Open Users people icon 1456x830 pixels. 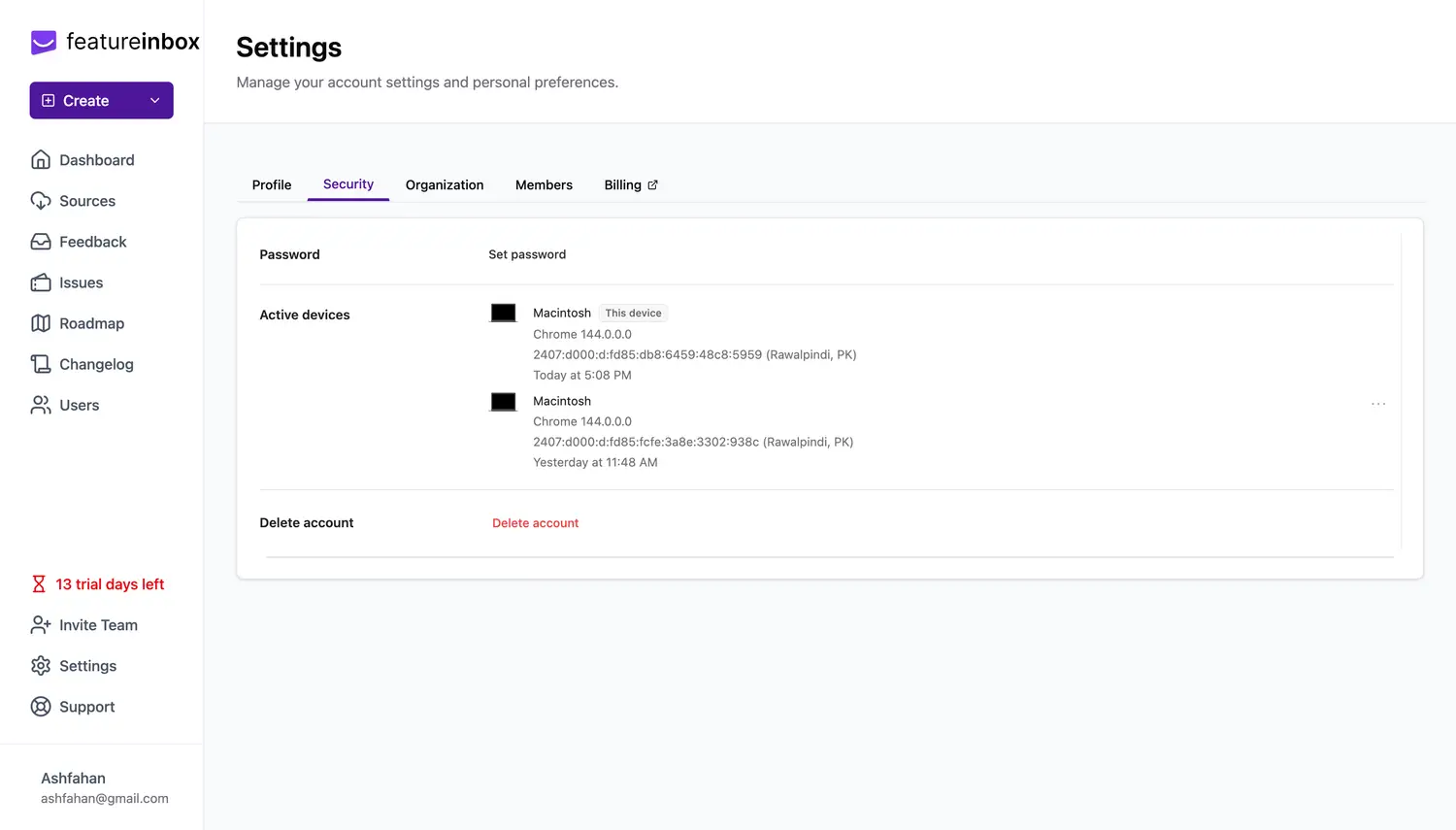coord(41,405)
